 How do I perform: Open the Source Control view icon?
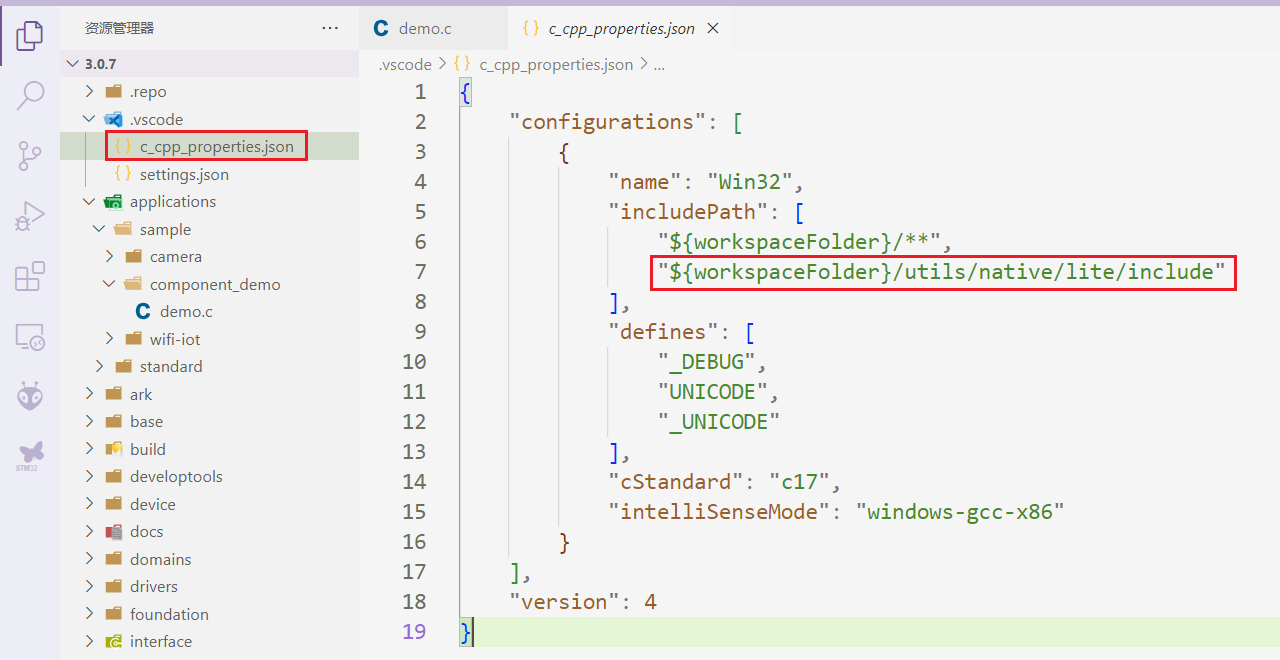click(x=30, y=156)
